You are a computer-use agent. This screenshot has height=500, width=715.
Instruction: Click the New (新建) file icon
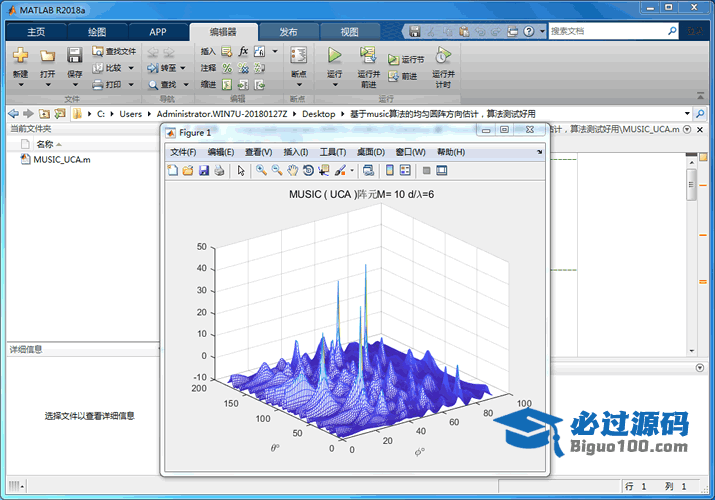pyautogui.click(x=20, y=55)
